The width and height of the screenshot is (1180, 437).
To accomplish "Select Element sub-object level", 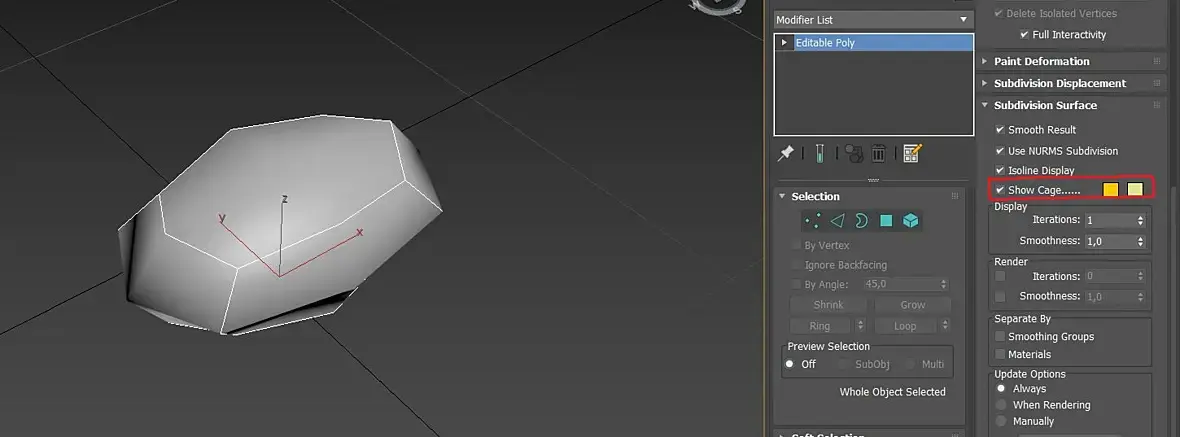I will pos(911,220).
